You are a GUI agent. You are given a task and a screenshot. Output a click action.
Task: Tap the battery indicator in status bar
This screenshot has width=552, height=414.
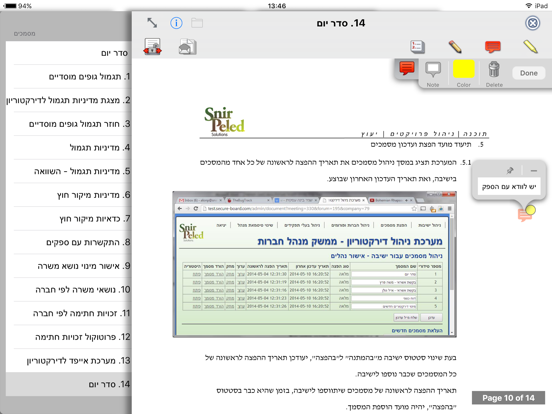pyautogui.click(x=17, y=6)
